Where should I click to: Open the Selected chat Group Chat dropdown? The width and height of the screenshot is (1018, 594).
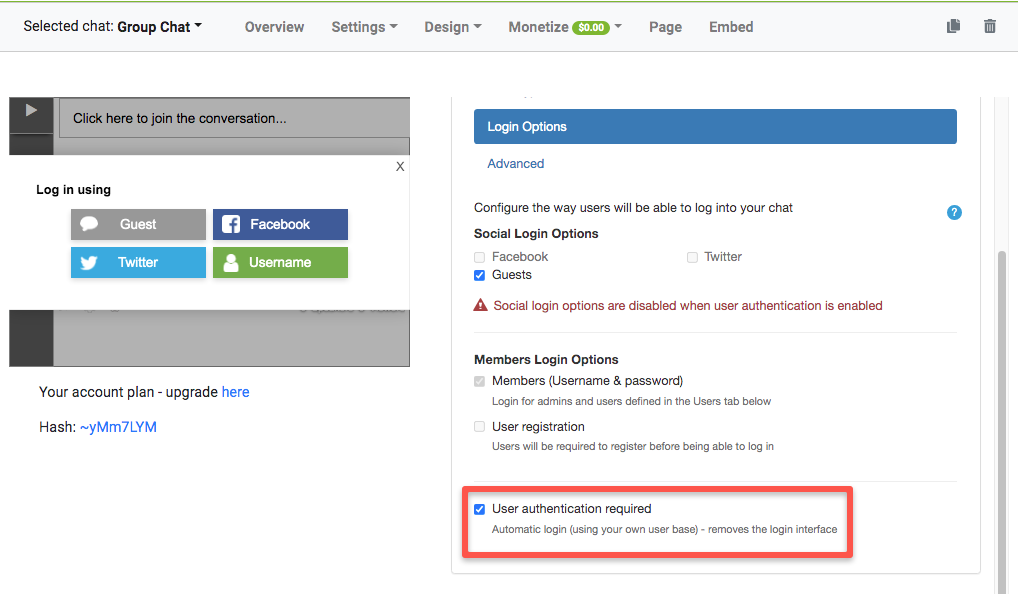(x=158, y=27)
